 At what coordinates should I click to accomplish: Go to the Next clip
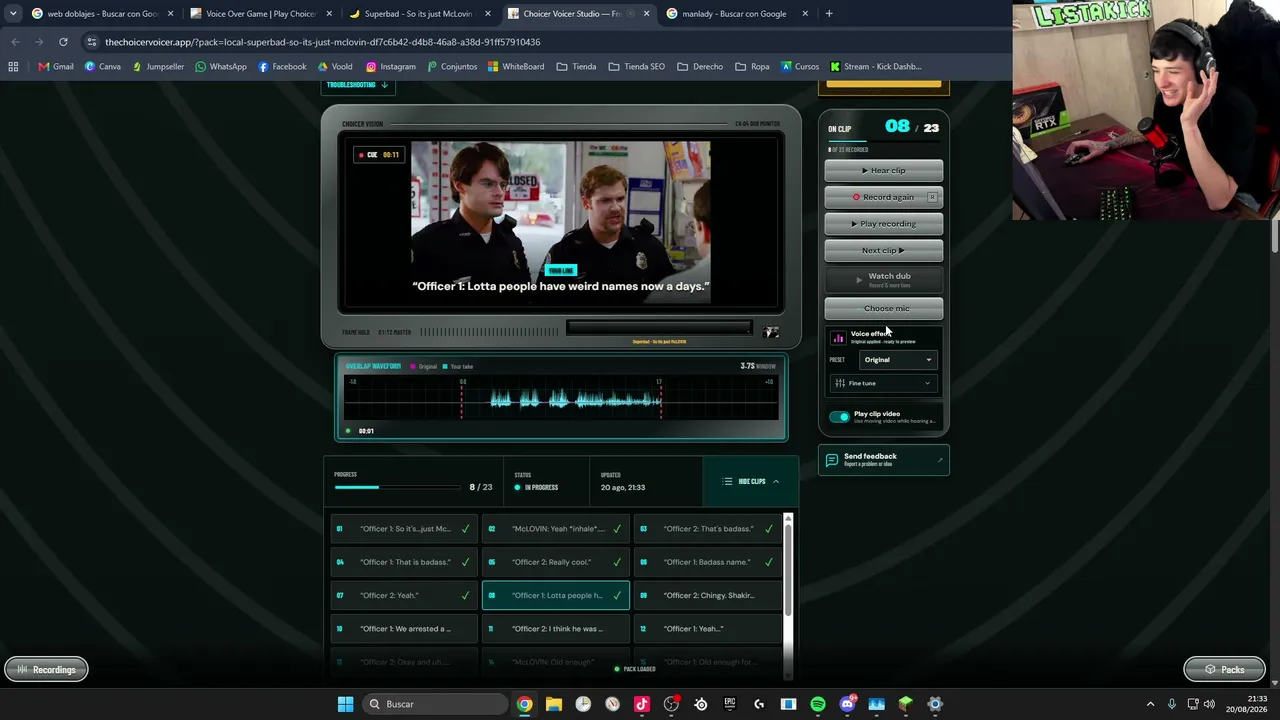(884, 251)
